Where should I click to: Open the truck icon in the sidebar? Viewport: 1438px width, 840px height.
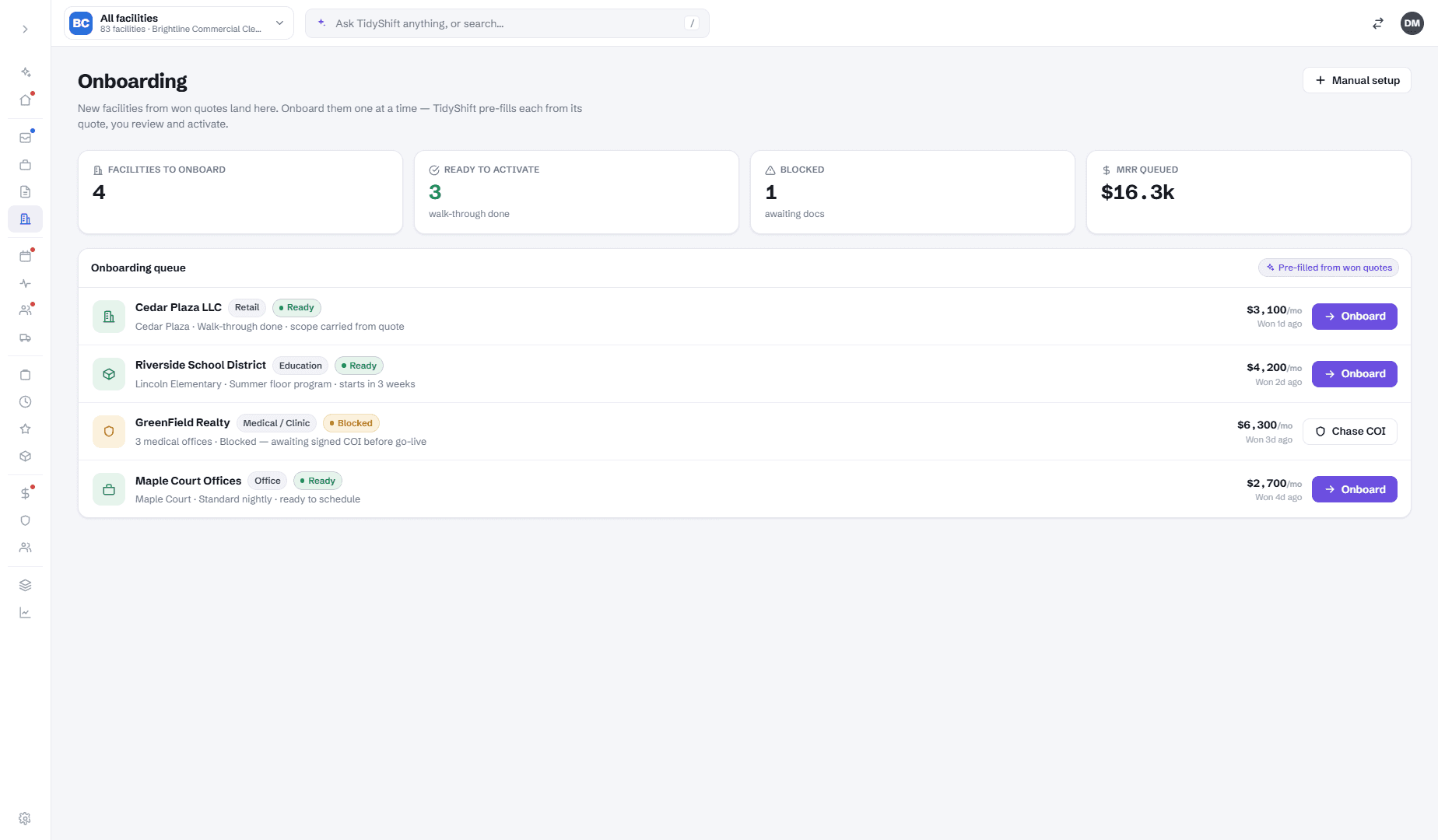tap(25, 338)
